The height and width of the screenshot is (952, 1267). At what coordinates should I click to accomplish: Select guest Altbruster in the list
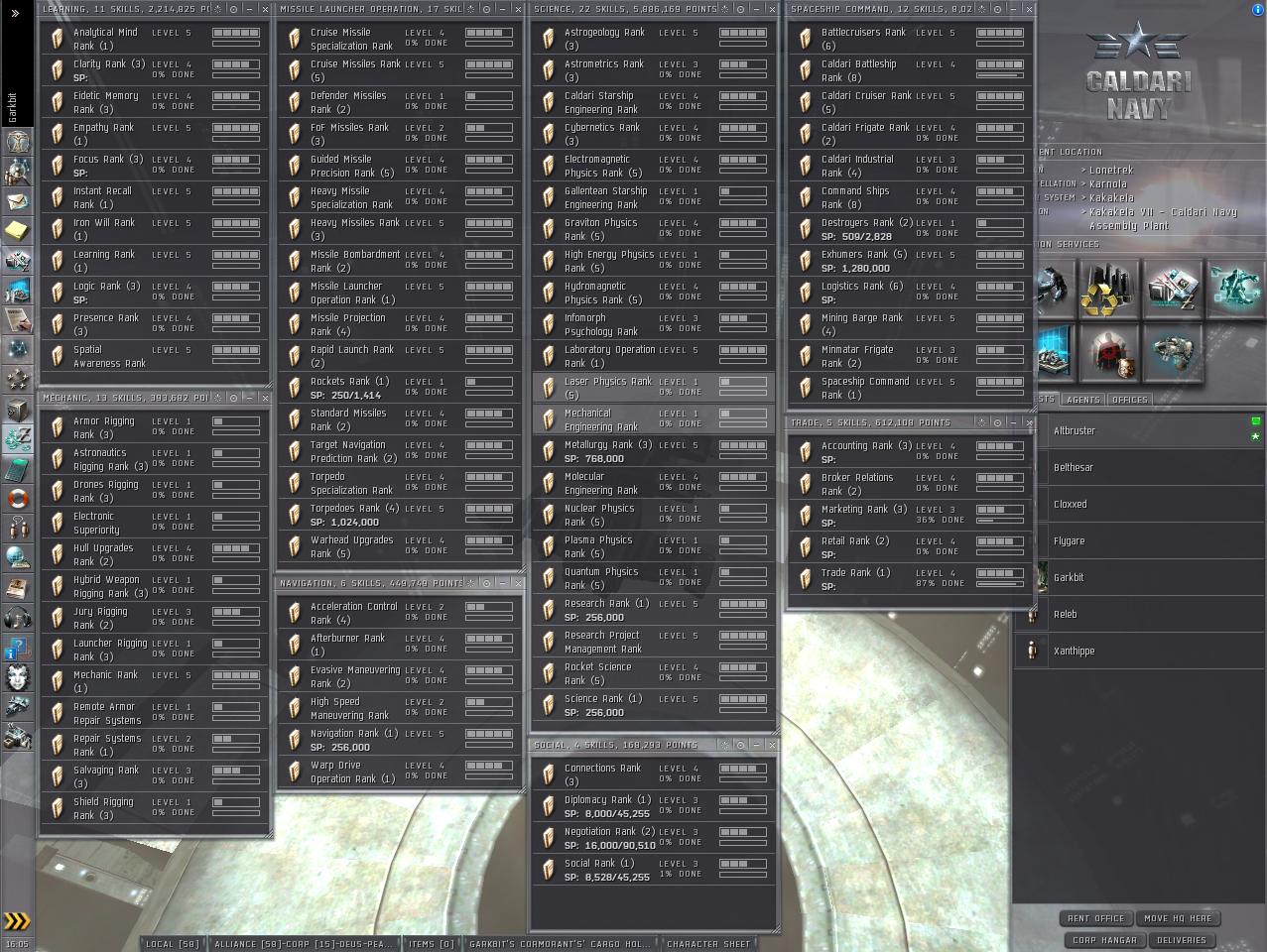tap(1139, 431)
